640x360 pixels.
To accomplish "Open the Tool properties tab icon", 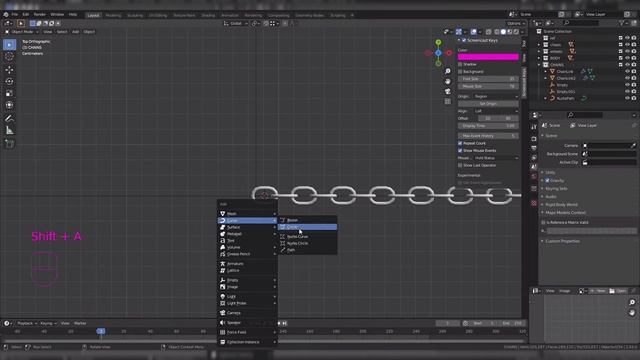I will coord(534,127).
